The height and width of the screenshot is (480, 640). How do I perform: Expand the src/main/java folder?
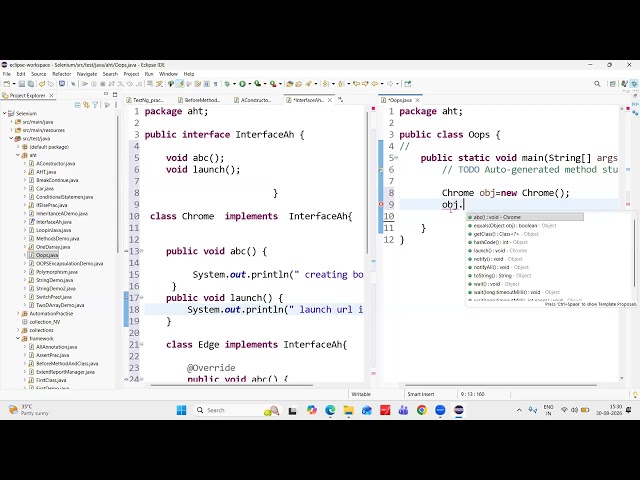(11, 122)
